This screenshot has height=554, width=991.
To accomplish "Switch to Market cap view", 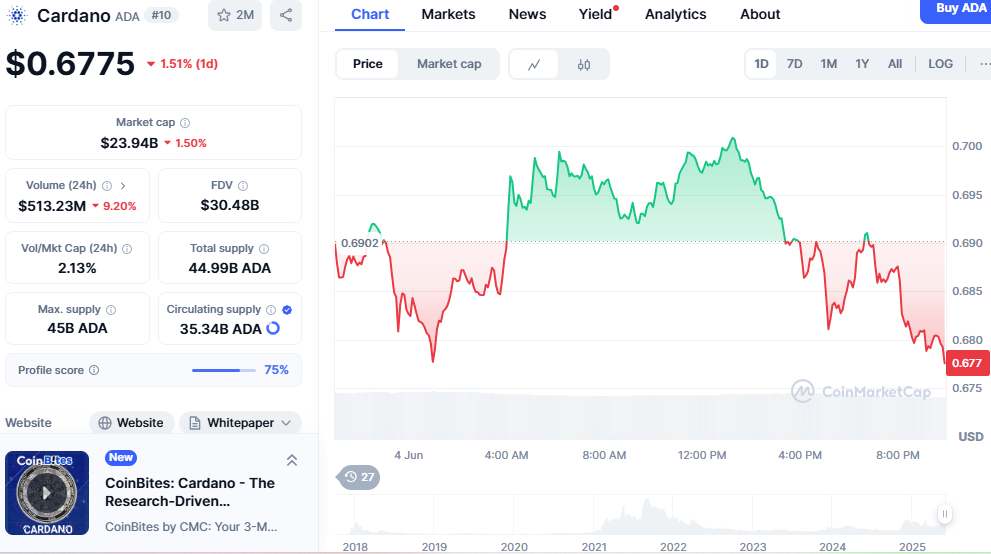I will 449,64.
